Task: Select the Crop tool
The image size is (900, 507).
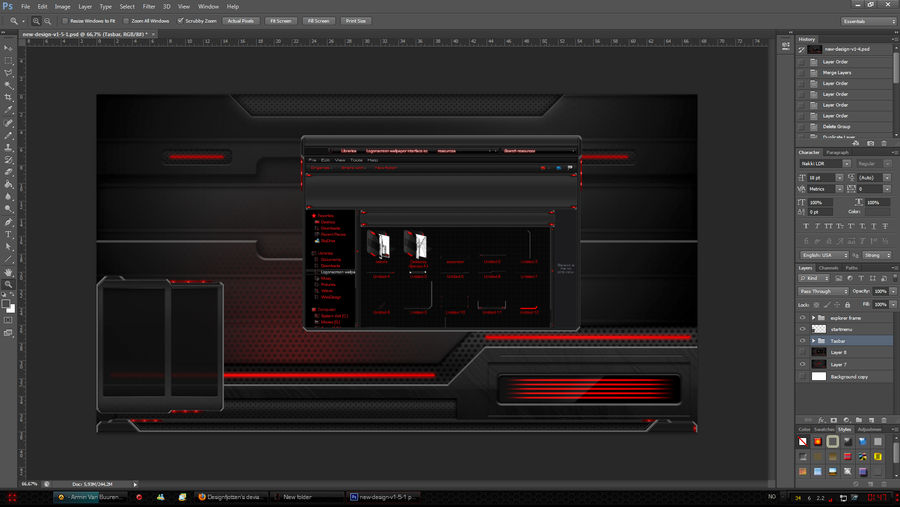Action: tap(8, 98)
